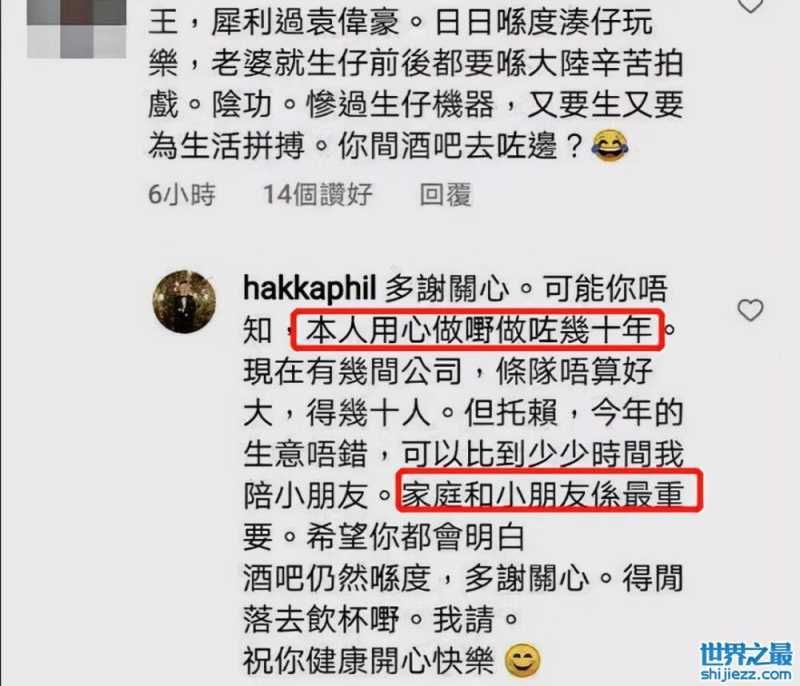
Task: Click the smiling emoji ending hakkaphil's reply
Action: click(x=522, y=660)
